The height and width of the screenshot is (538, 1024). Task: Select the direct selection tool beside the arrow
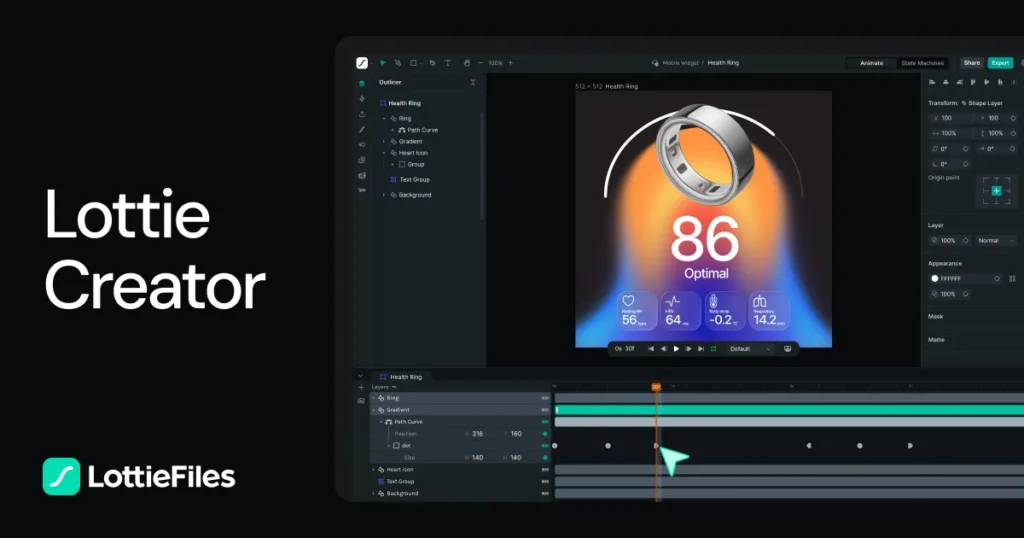click(x=398, y=63)
